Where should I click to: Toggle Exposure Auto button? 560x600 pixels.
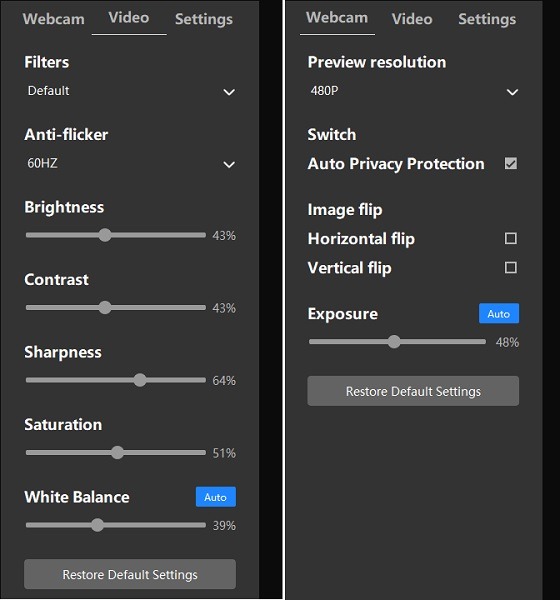[x=499, y=313]
